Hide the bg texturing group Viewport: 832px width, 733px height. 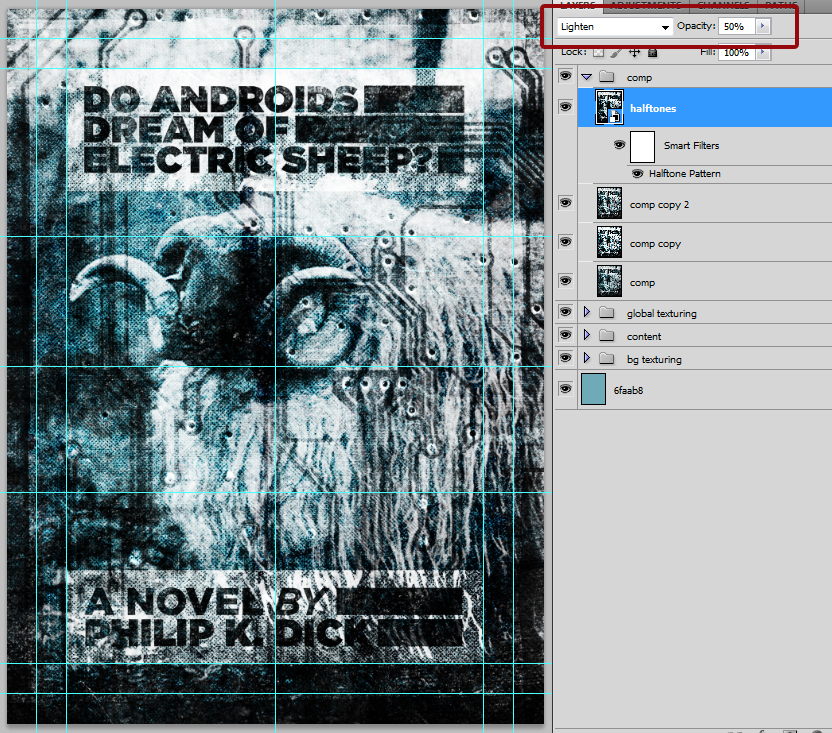coord(566,358)
